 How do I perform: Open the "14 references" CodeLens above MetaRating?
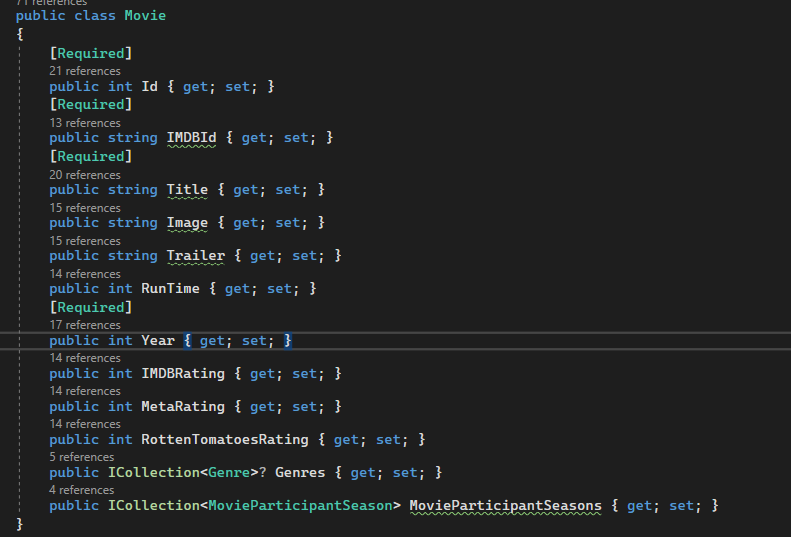coord(85,391)
